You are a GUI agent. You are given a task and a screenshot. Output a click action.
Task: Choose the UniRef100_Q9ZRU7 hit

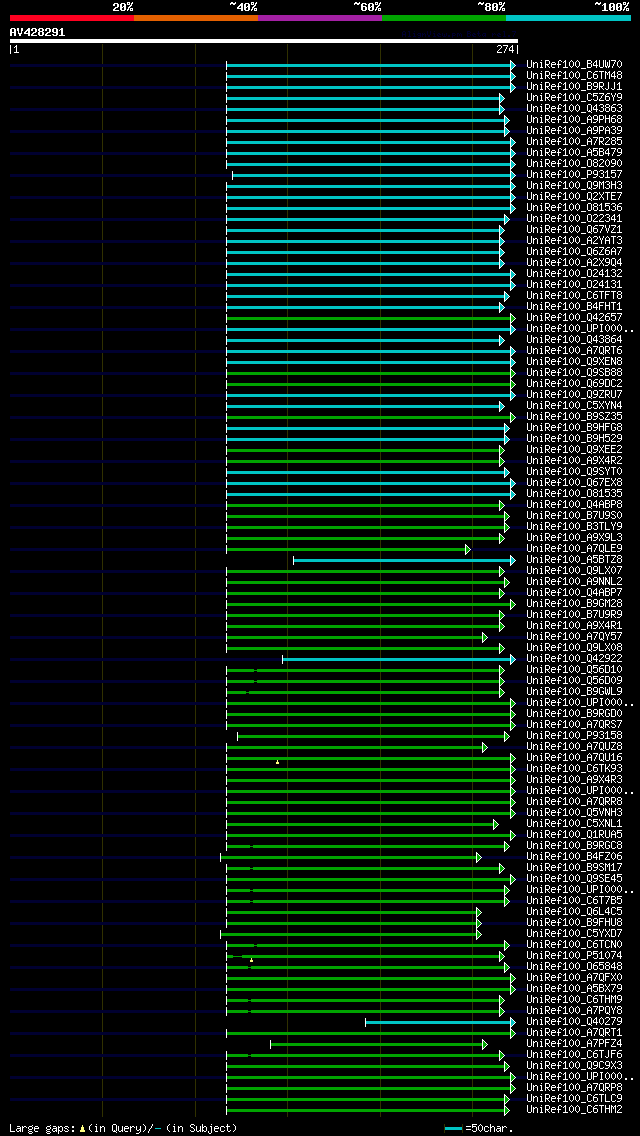(574, 395)
